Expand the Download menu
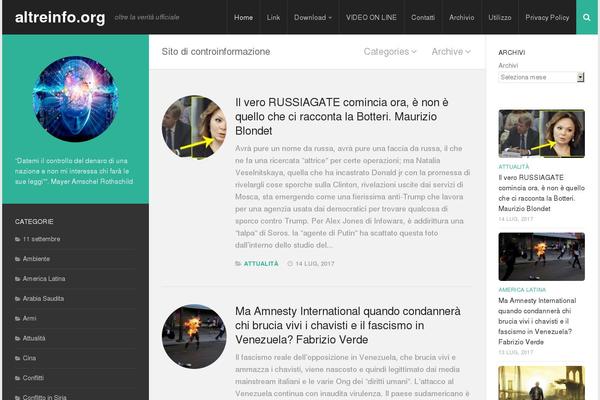Viewport: 600px width, 400px height. [313, 17]
